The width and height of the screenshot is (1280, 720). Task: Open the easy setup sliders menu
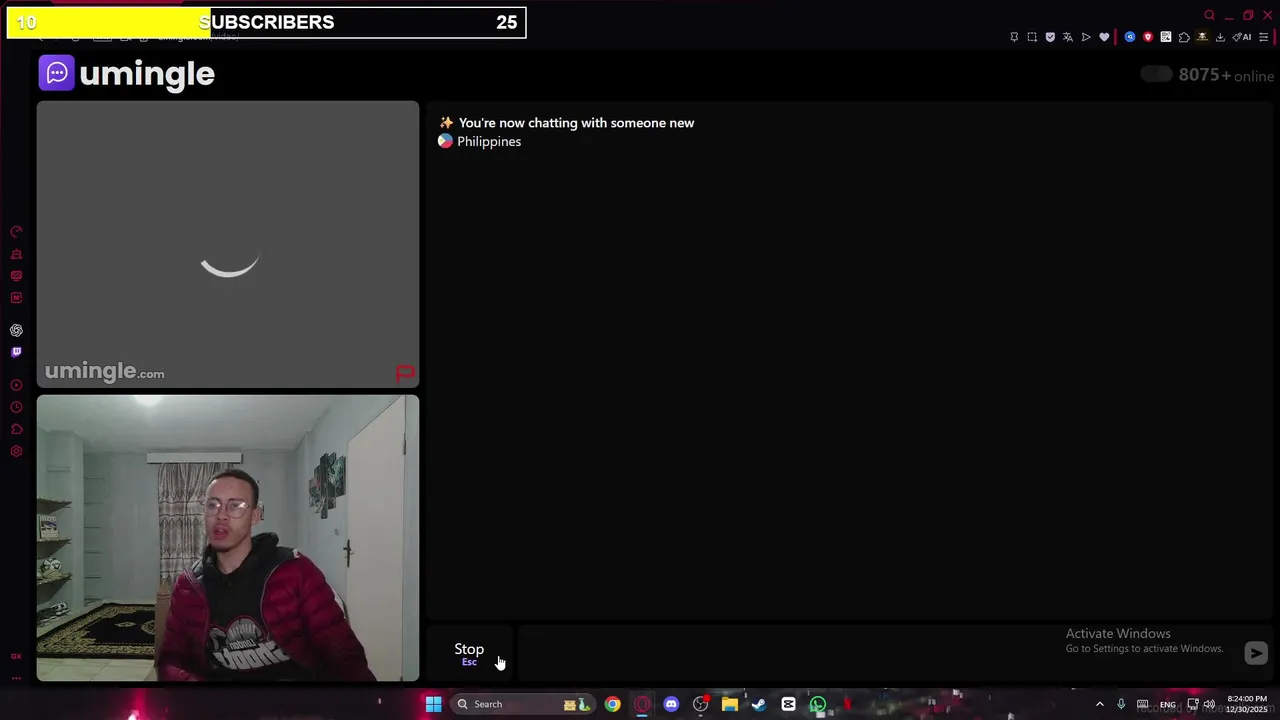[1264, 37]
